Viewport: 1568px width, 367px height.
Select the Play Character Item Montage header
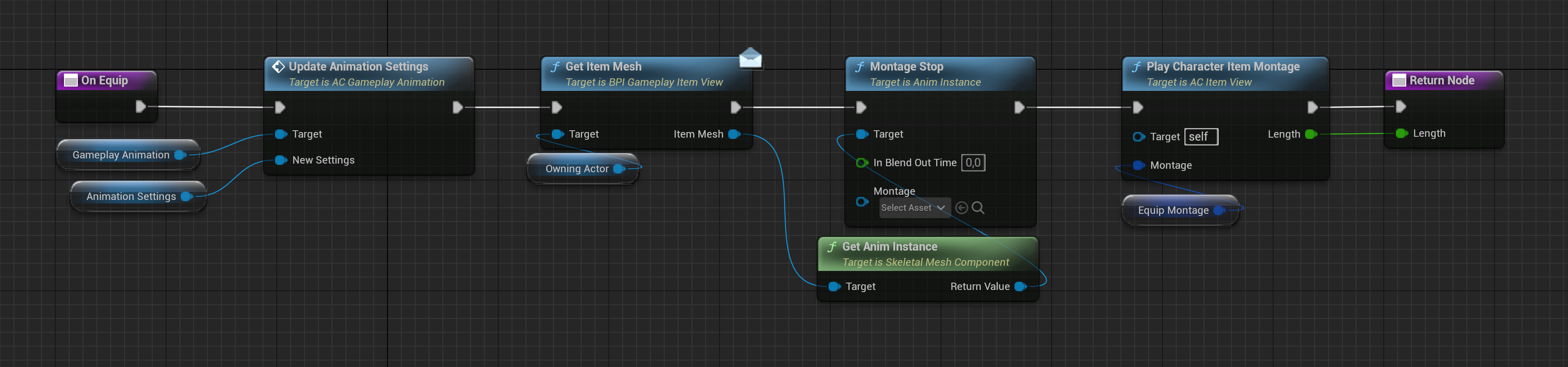click(1226, 74)
